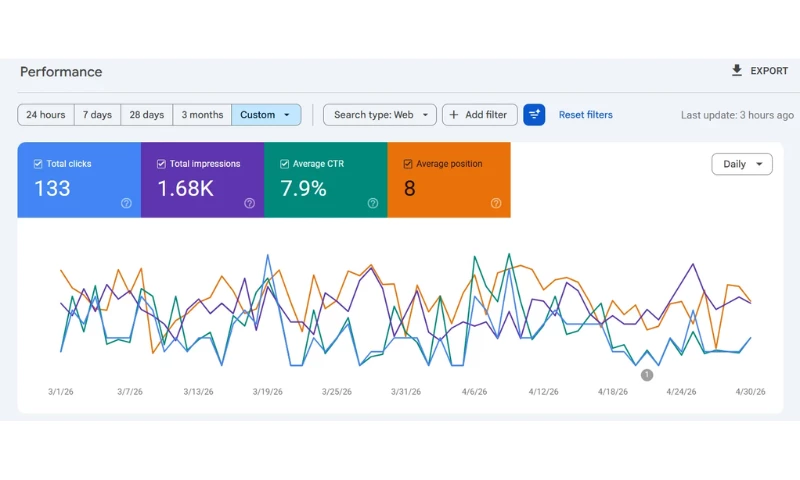Select the 7 days range tab
800x480 pixels.
(97, 115)
